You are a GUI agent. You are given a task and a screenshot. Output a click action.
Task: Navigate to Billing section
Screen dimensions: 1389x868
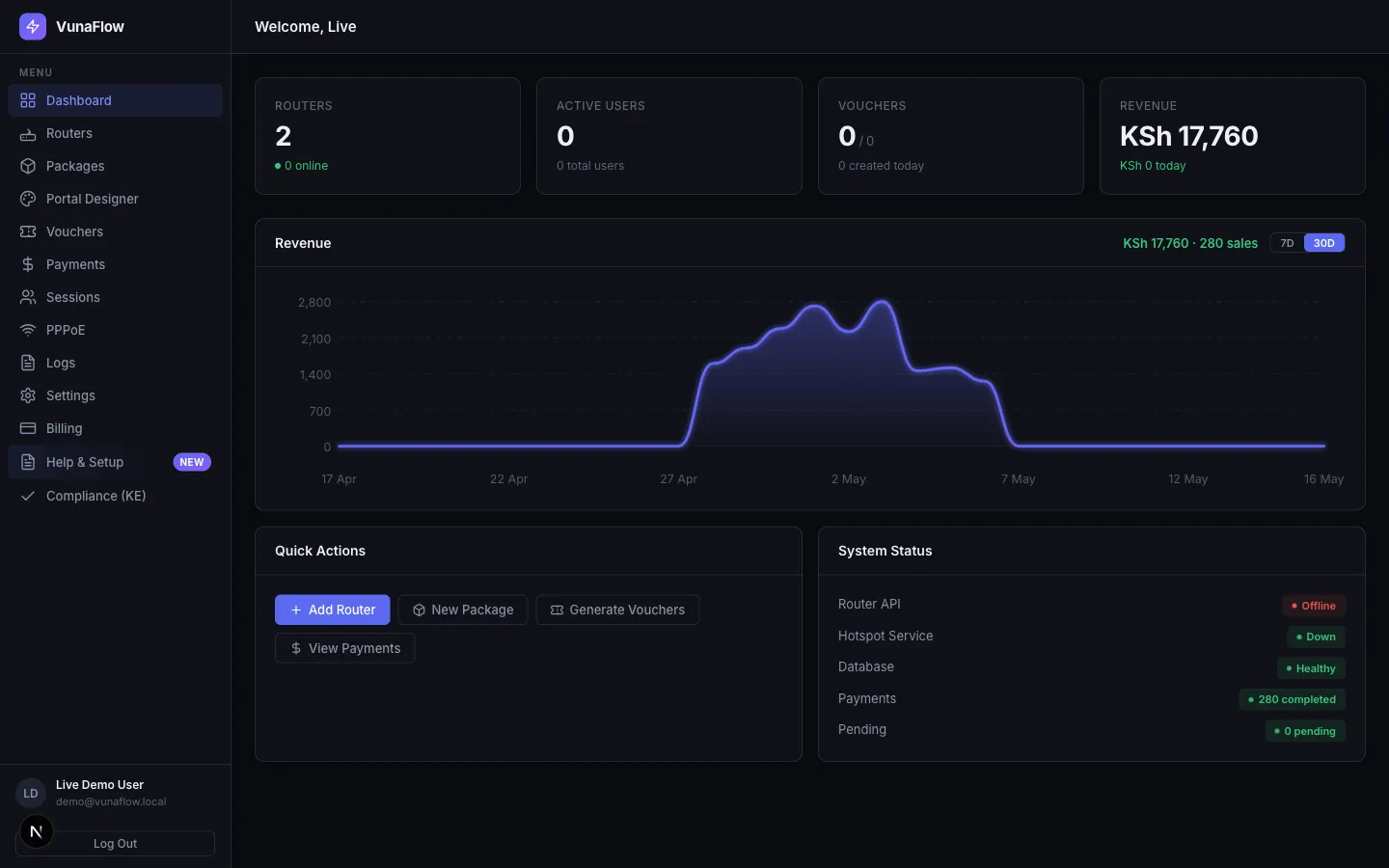(115, 428)
